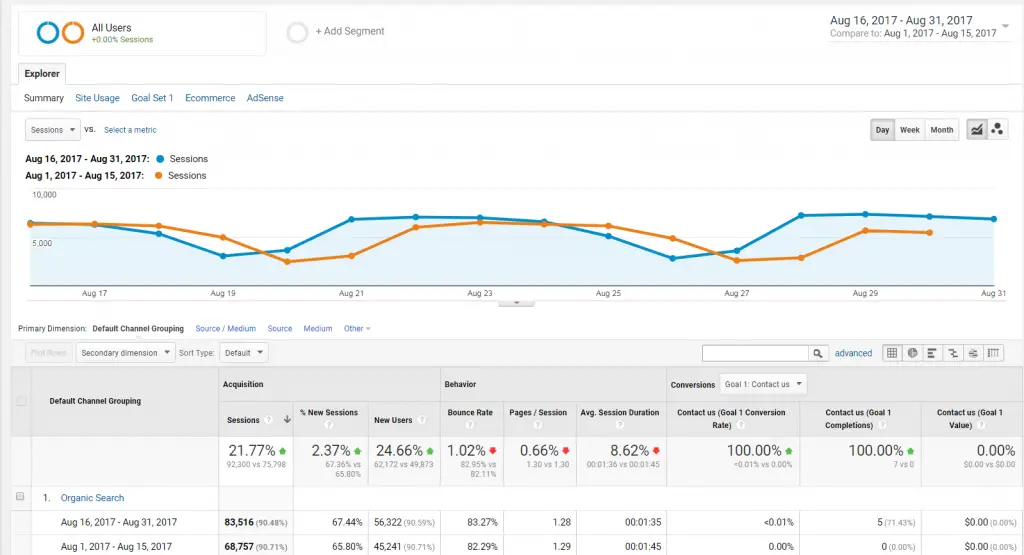This screenshot has width=1024, height=555.
Task: Click + Add Segment
Action: 350,31
